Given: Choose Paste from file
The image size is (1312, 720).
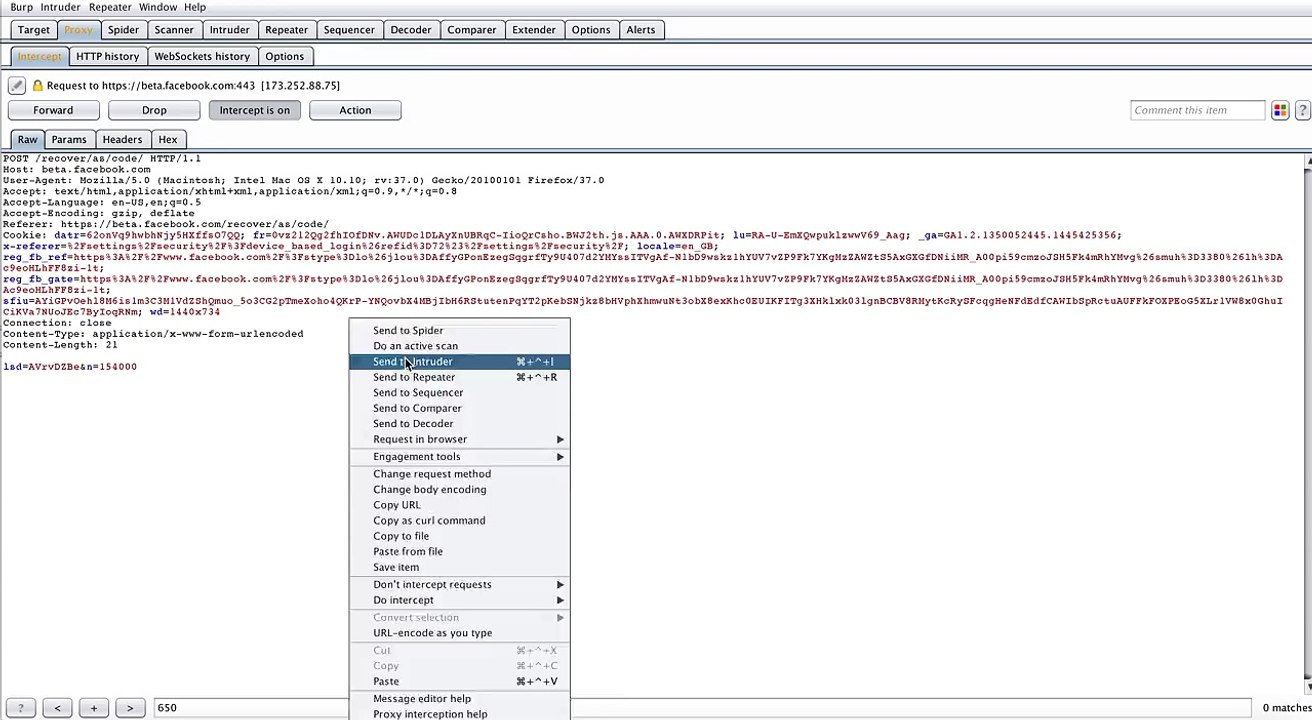Looking at the screenshot, I should coord(459,552).
